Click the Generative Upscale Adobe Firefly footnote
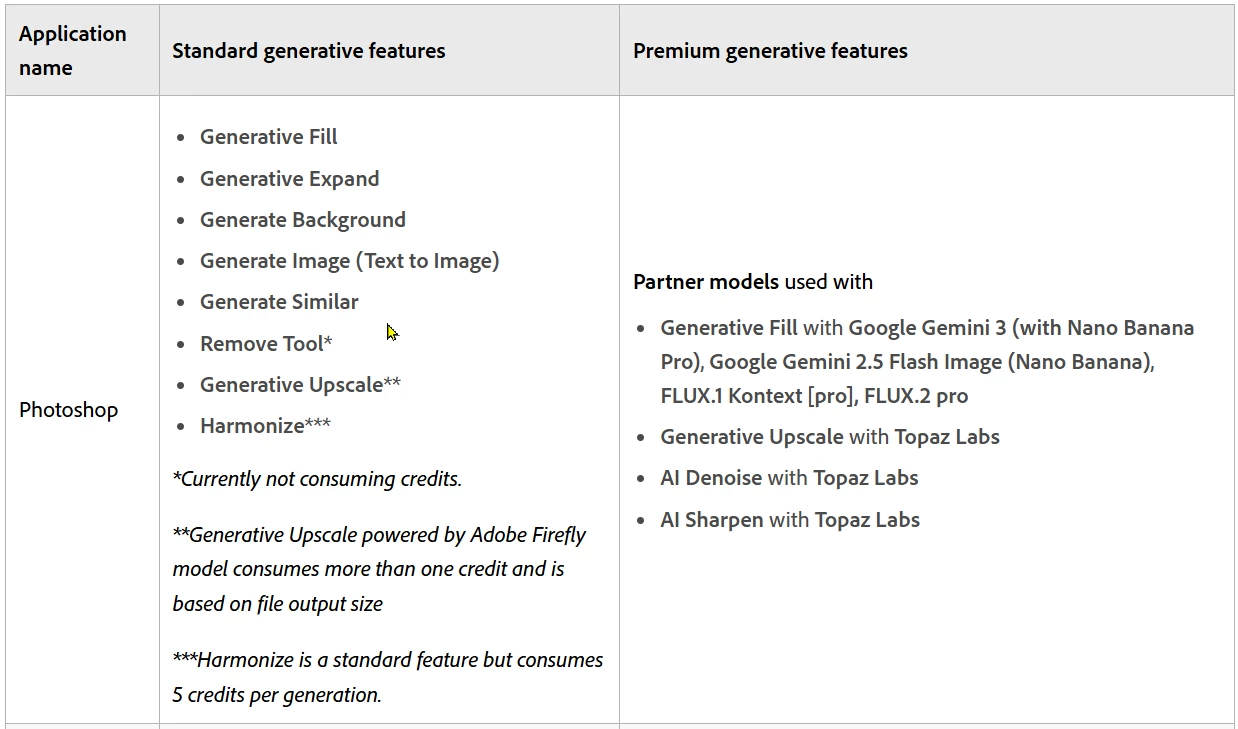1238x729 pixels. (379, 569)
